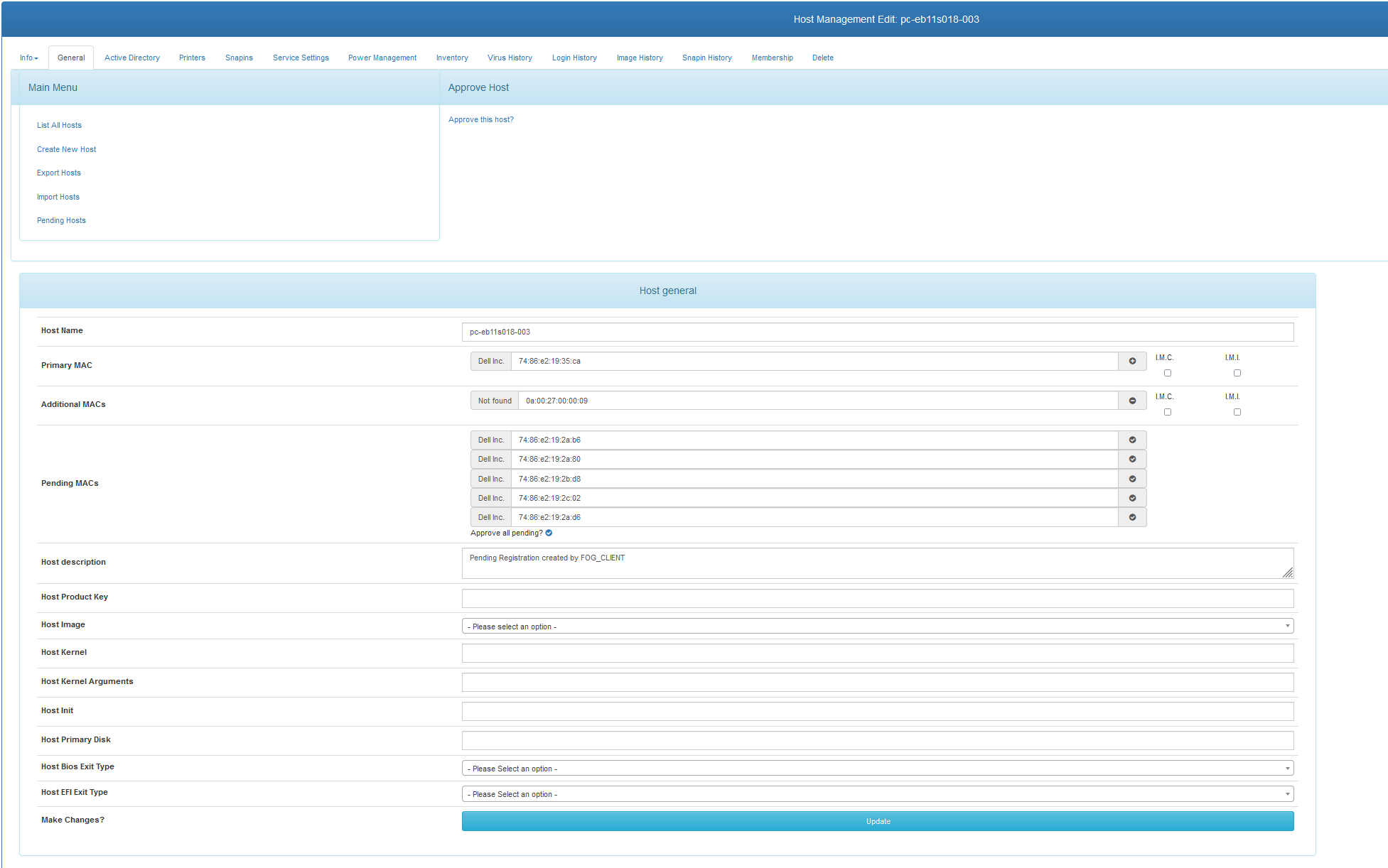
Task: Open the Delete tab
Action: [x=823, y=58]
